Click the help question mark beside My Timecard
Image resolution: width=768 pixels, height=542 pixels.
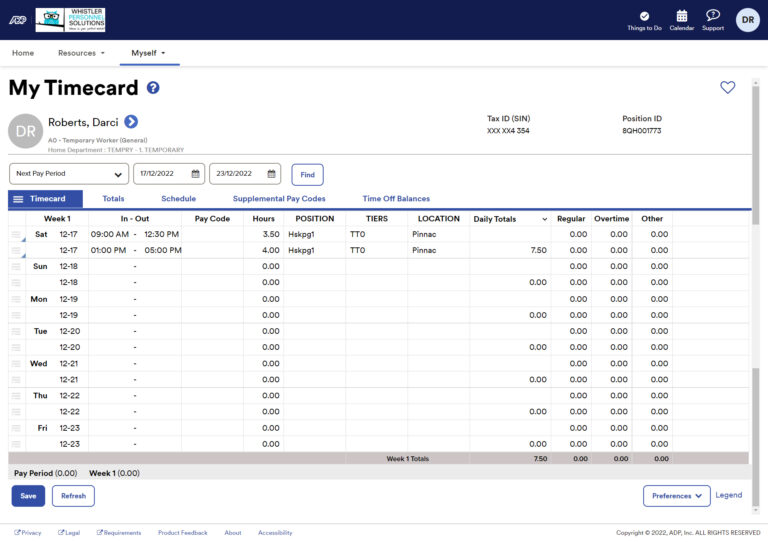[153, 88]
